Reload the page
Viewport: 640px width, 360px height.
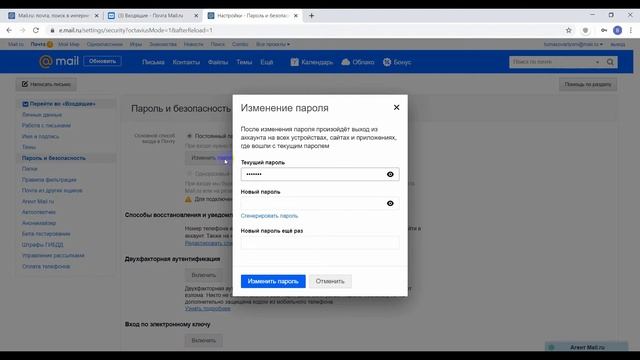(36, 30)
